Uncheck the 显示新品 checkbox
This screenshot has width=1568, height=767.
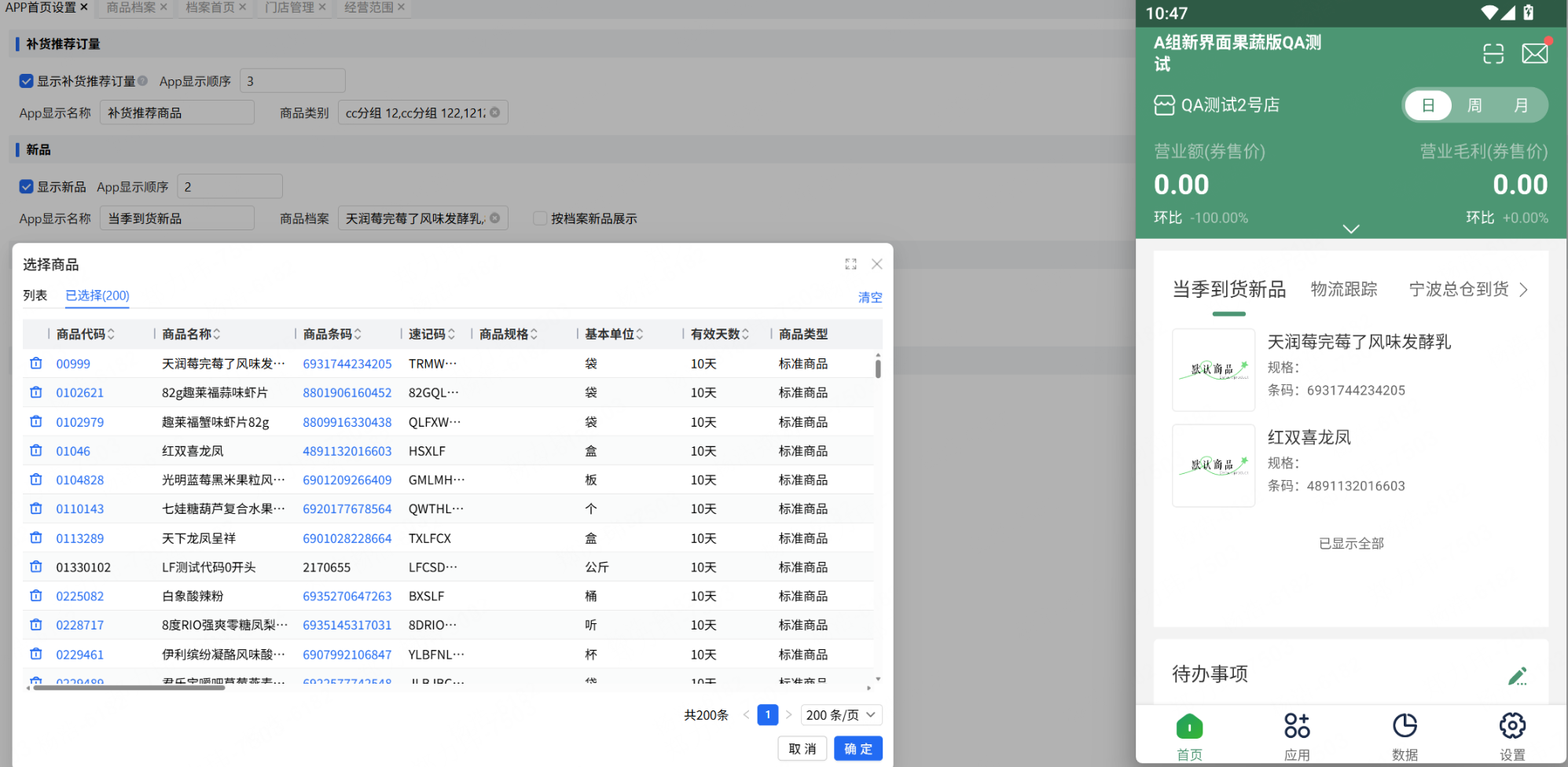pyautogui.click(x=27, y=186)
